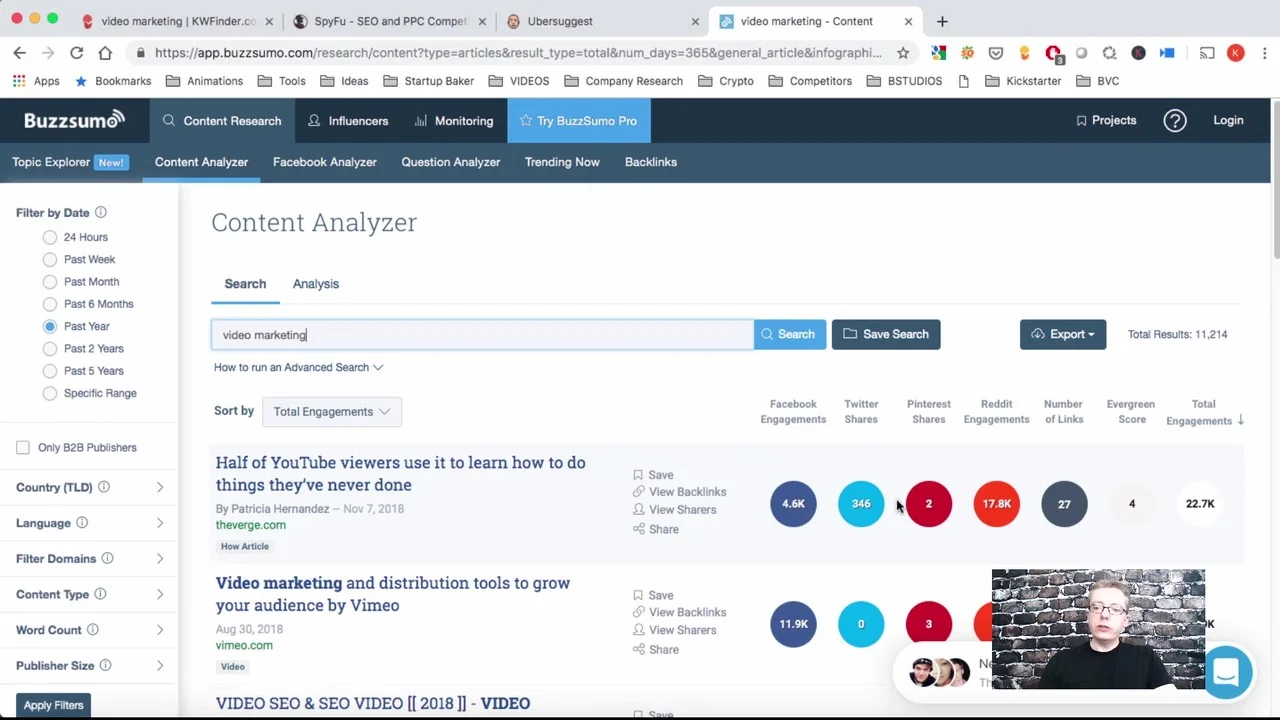The width and height of the screenshot is (1280, 720).
Task: Click Facebook engagements 4.6K circle
Action: coord(793,504)
